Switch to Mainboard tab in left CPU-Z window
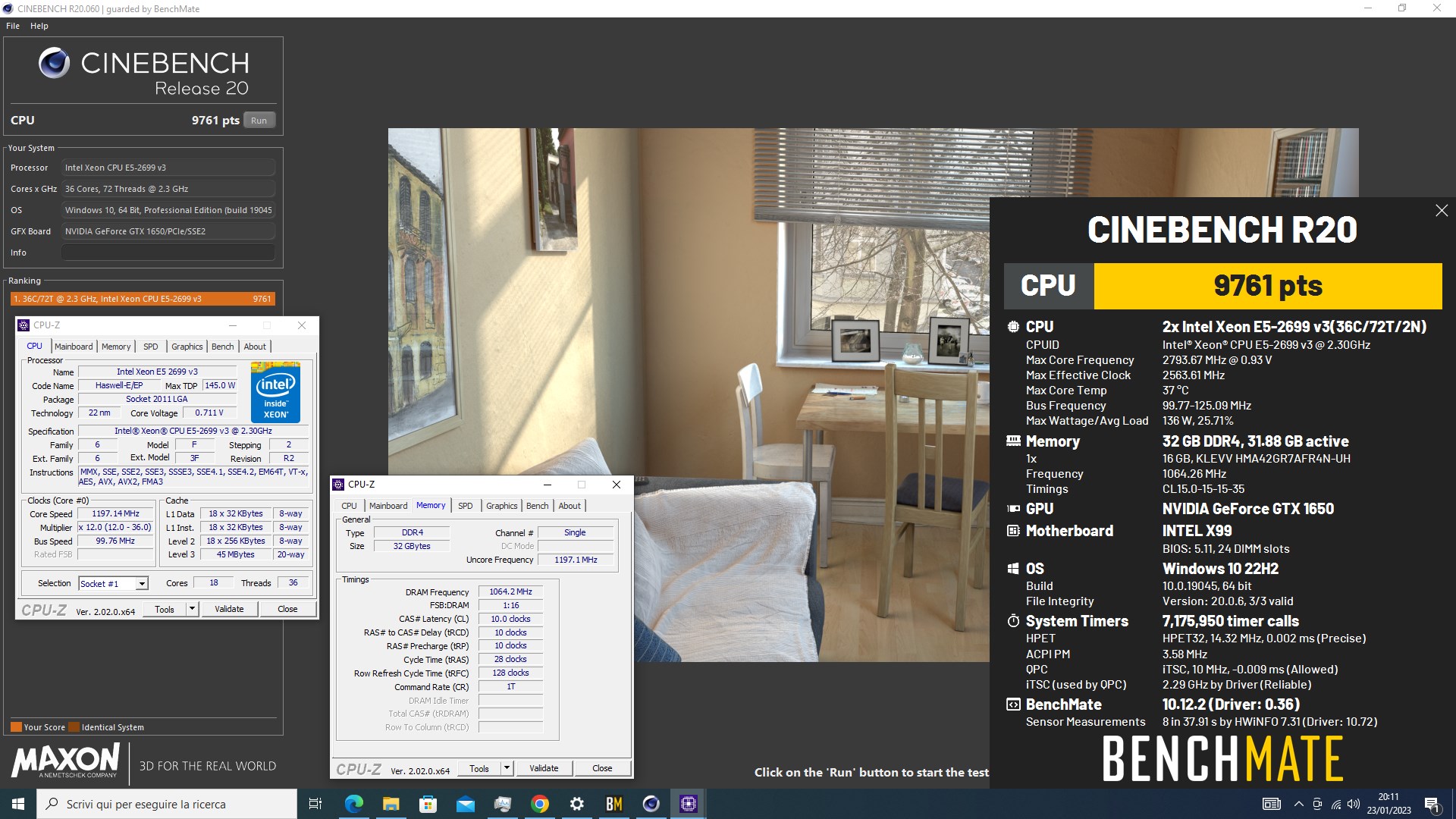Image resolution: width=1456 pixels, height=819 pixels. (x=74, y=347)
